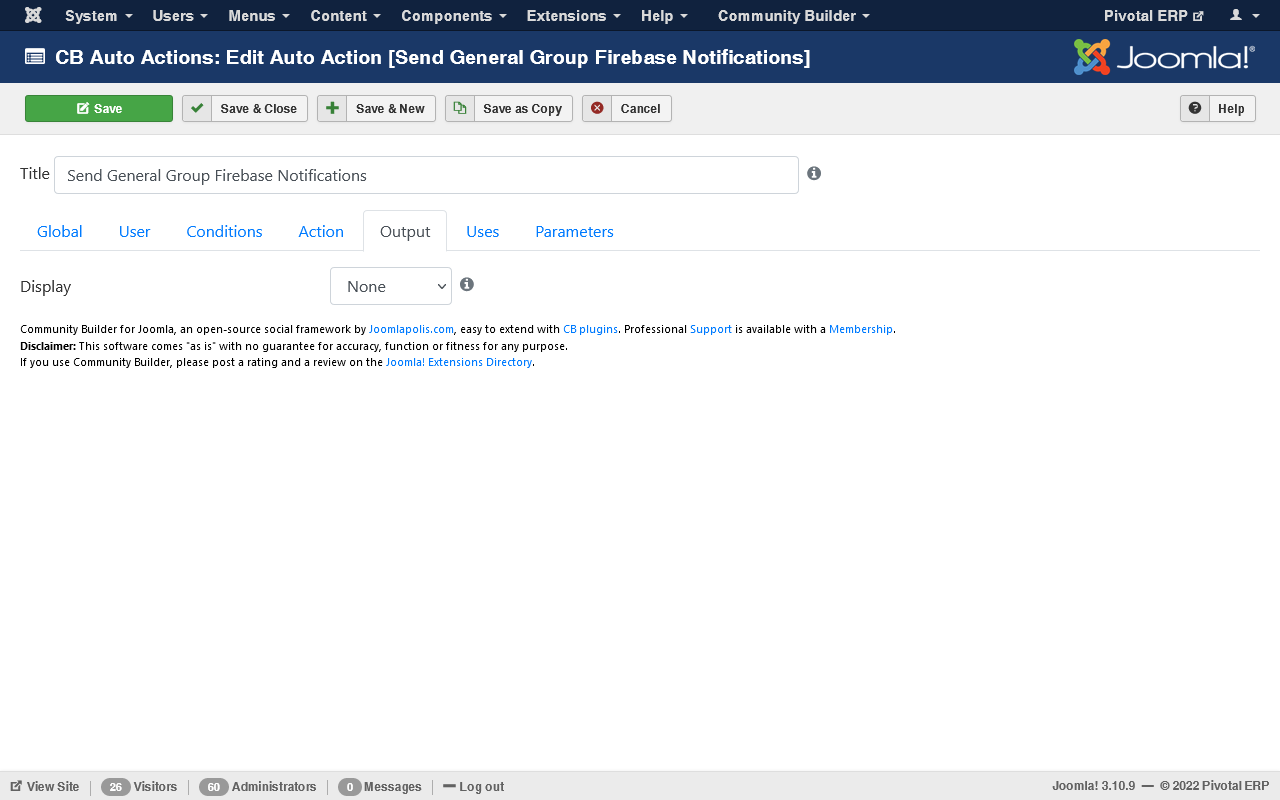Open the Help menu in top bar
The width and height of the screenshot is (1280, 800).
pos(664,16)
